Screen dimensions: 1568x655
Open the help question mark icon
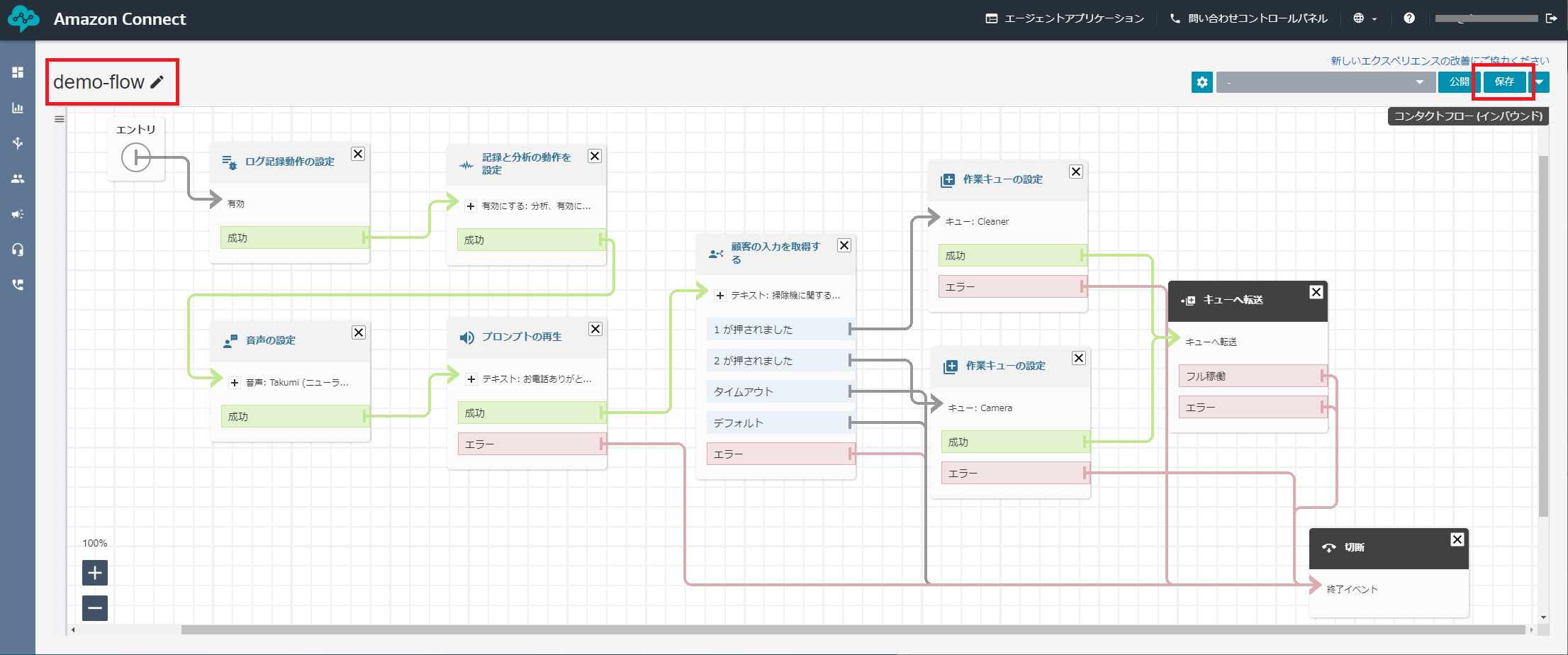coord(1409,18)
